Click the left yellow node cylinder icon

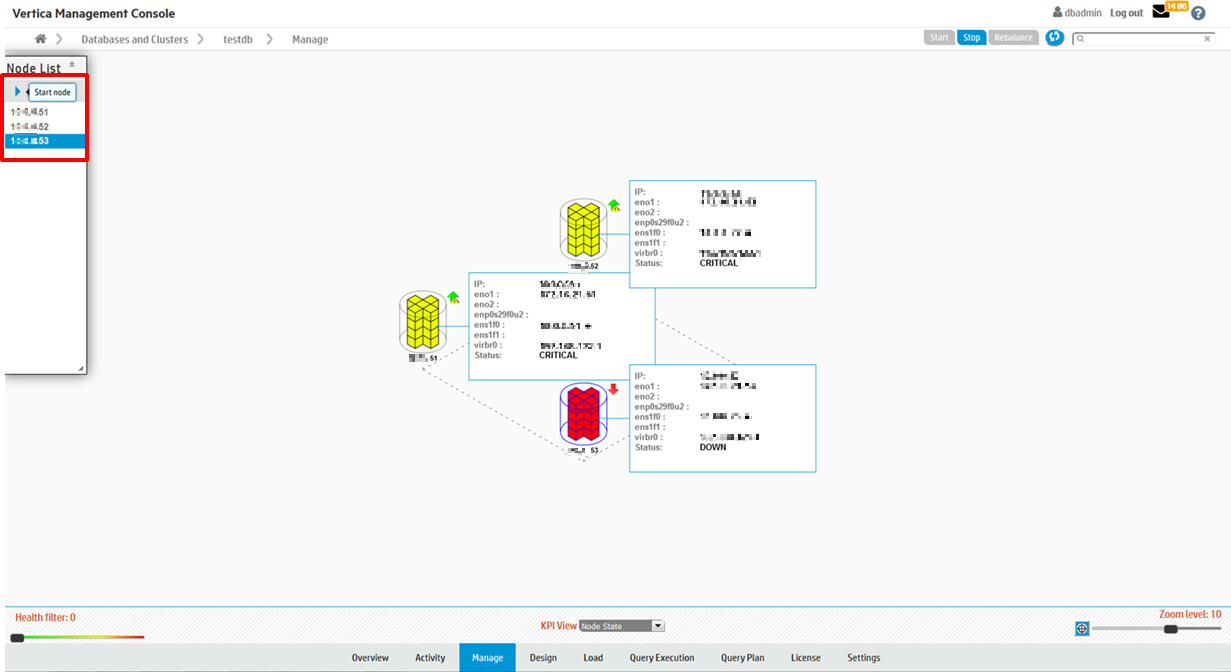coord(421,321)
